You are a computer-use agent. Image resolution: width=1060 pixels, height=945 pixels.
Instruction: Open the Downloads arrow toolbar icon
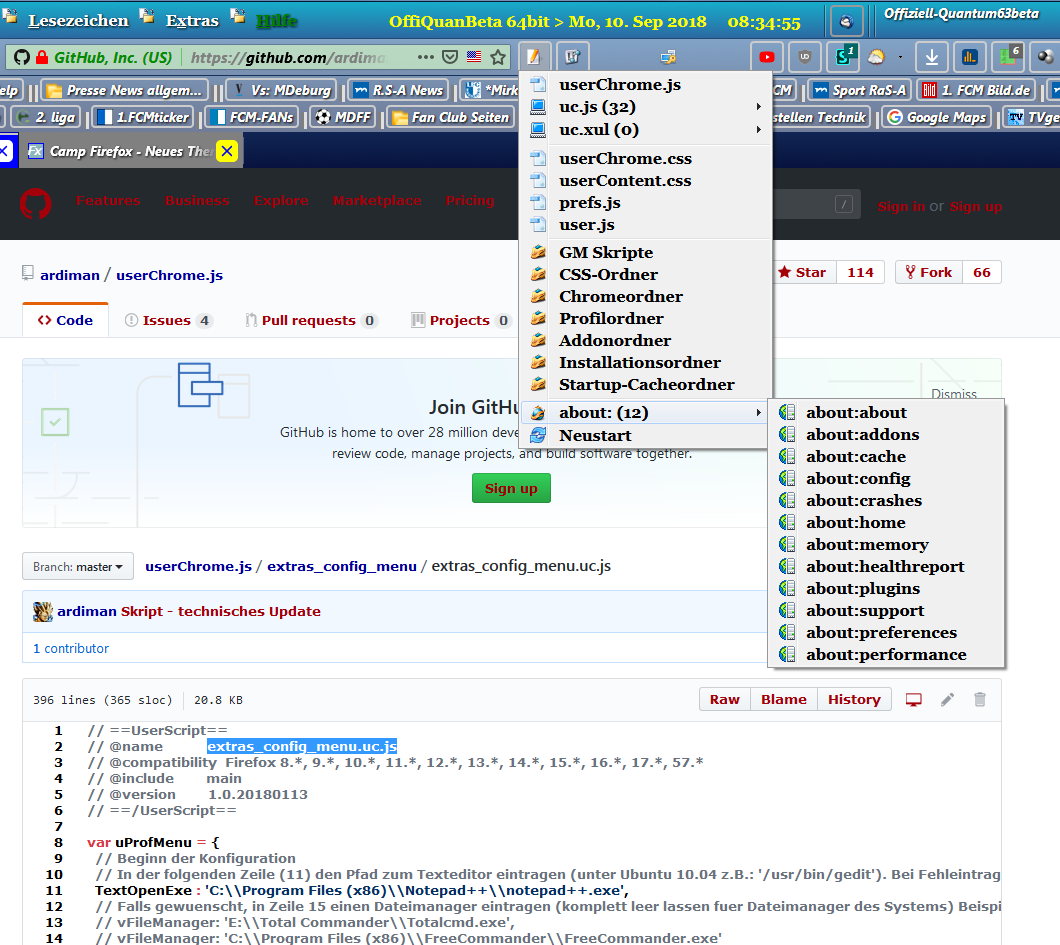point(932,57)
